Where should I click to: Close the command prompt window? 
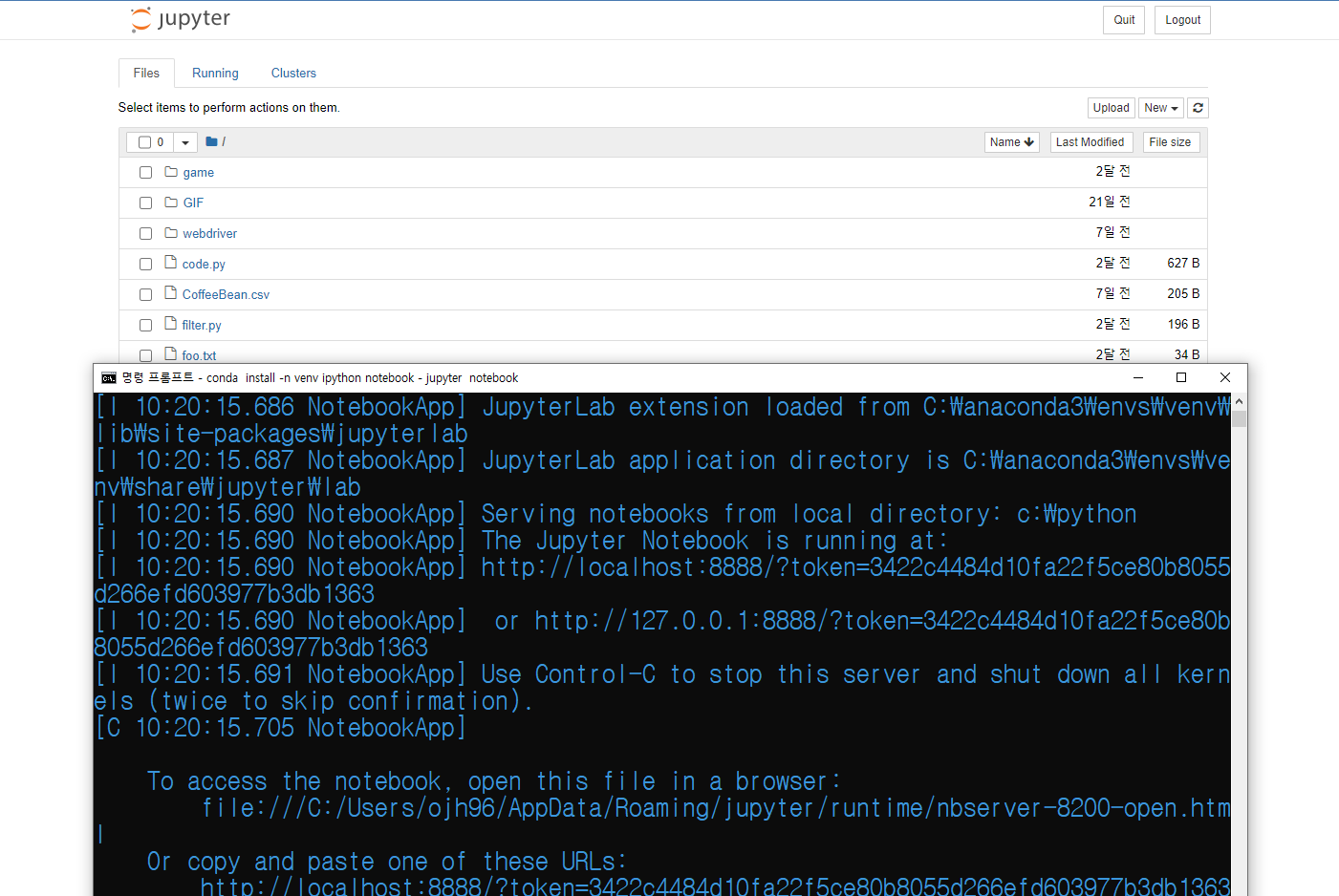(1225, 377)
